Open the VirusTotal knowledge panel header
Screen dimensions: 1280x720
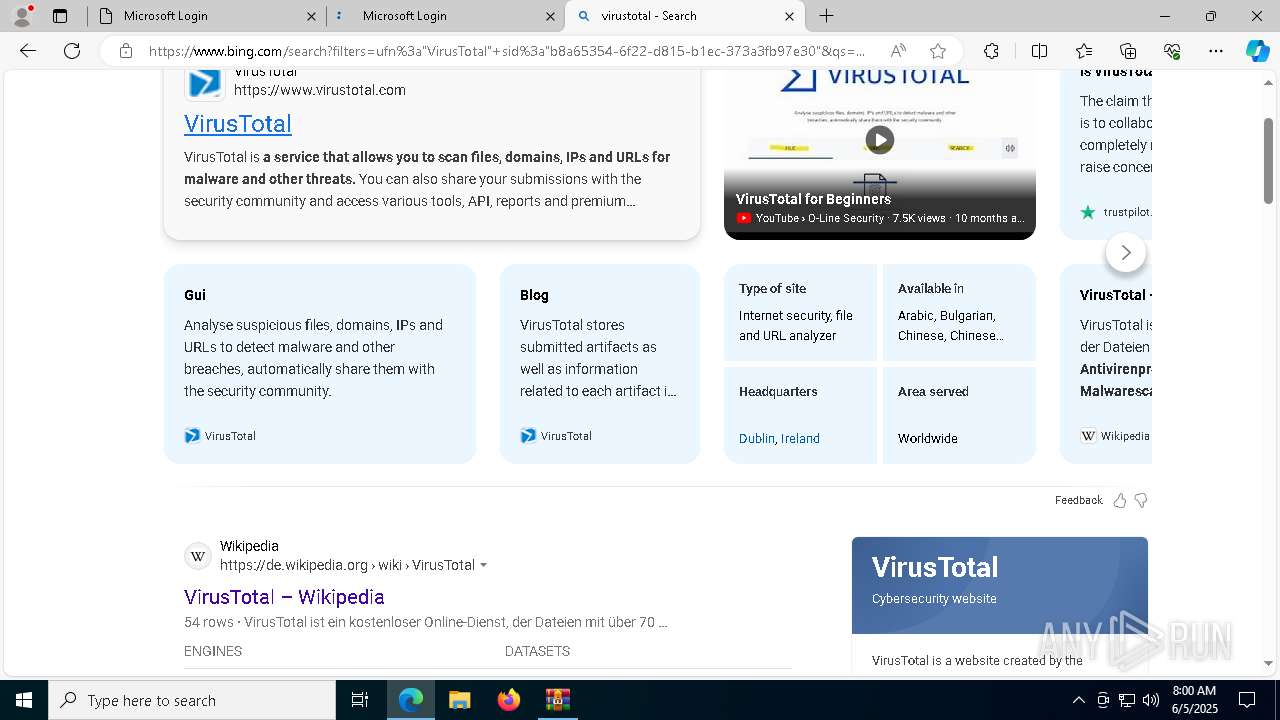(1000, 586)
